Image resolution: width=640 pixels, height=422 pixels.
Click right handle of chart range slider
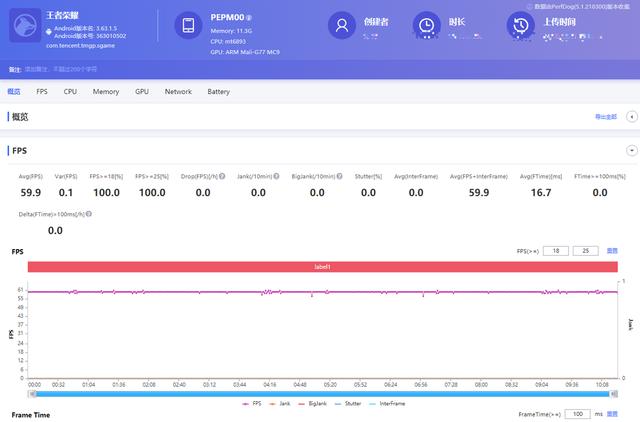(x=613, y=394)
